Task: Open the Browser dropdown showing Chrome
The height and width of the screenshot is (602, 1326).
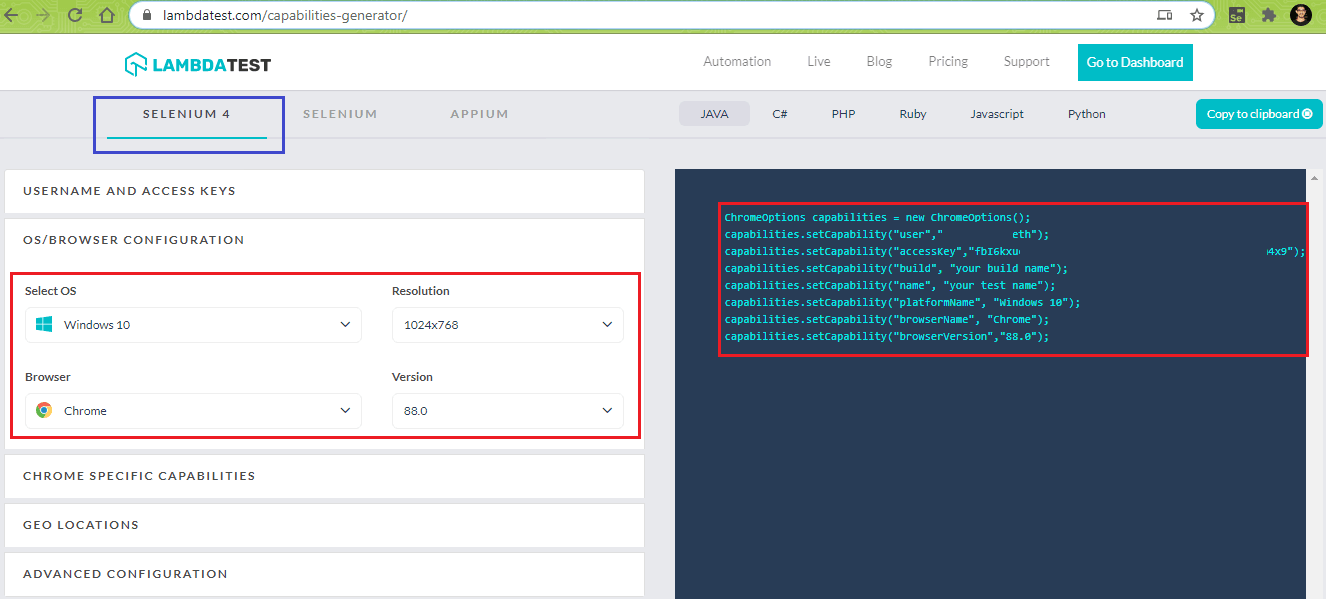Action: [193, 411]
